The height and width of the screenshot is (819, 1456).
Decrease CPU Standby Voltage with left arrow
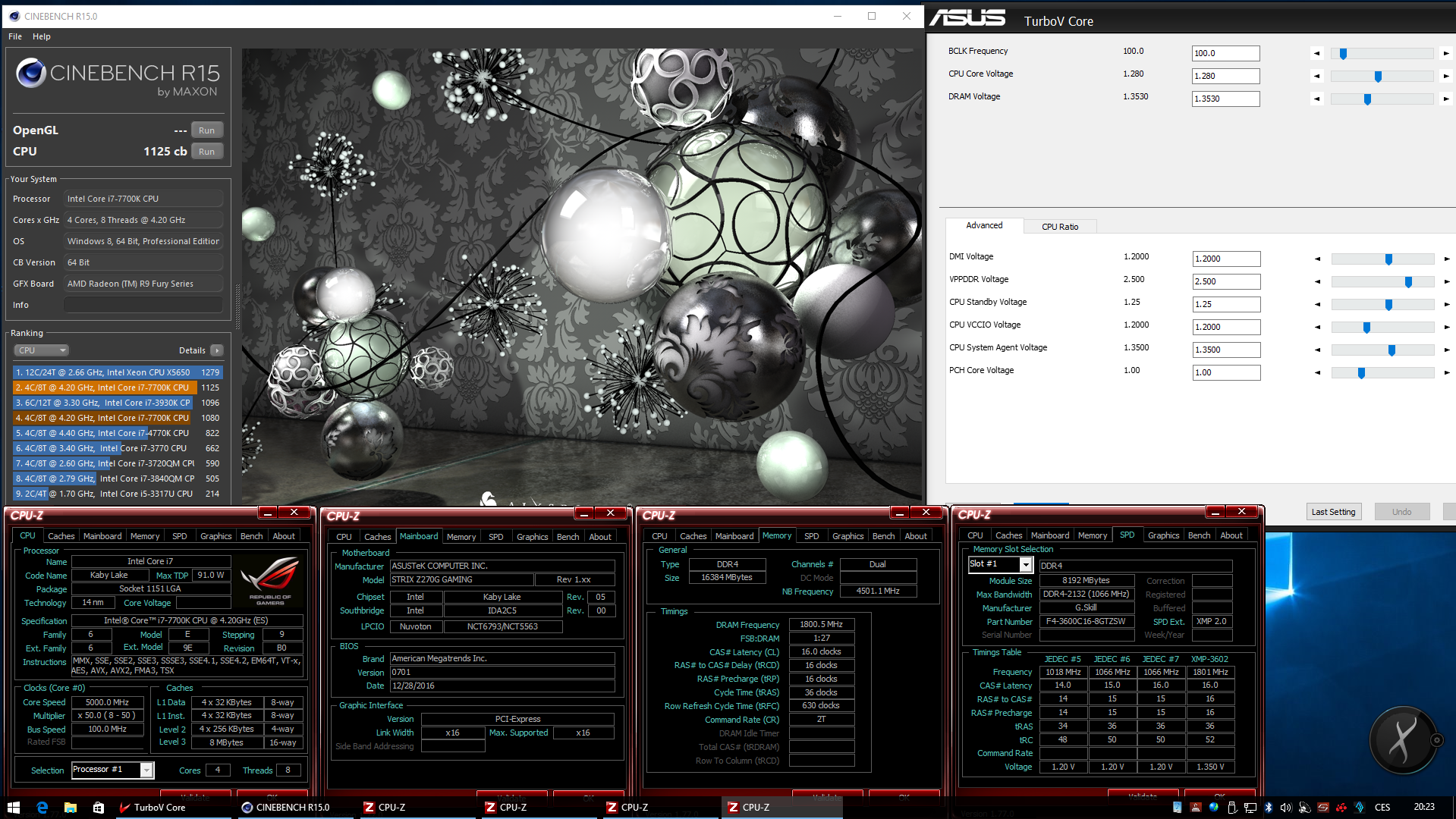[x=1318, y=305]
